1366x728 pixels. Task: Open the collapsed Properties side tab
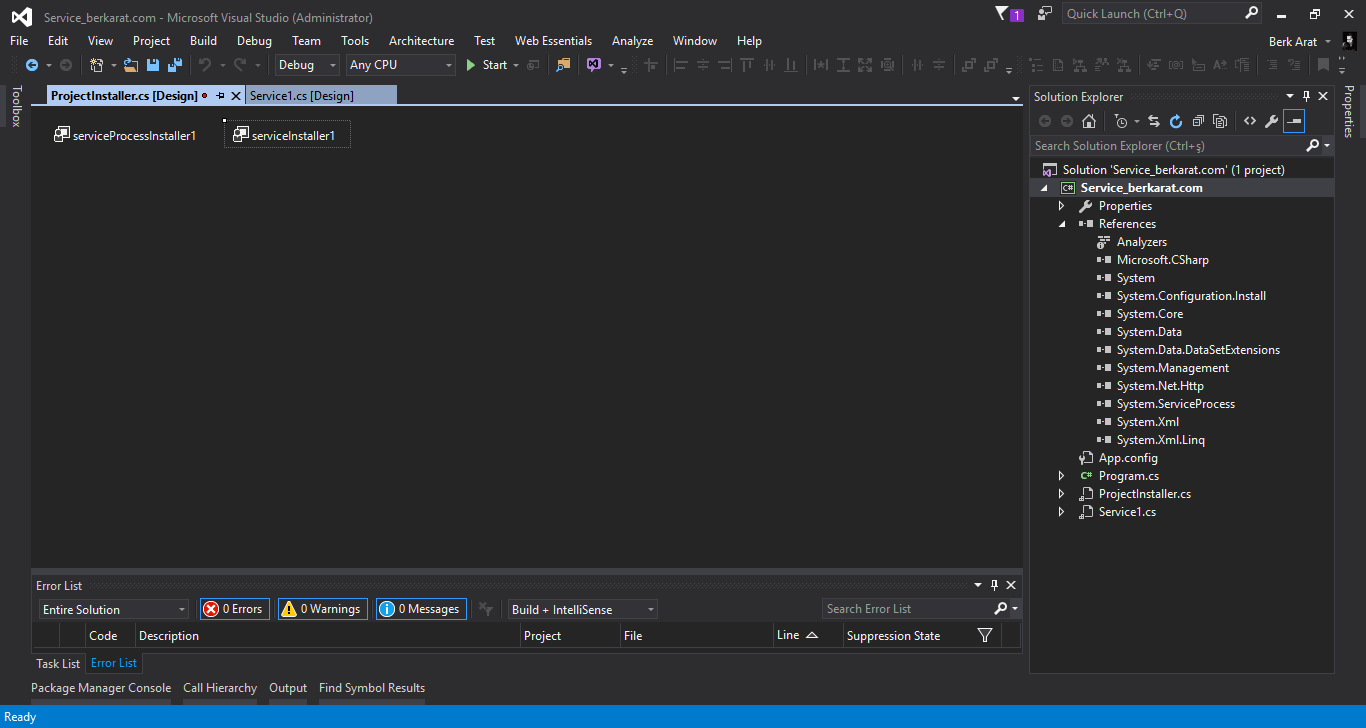pyautogui.click(x=1348, y=112)
